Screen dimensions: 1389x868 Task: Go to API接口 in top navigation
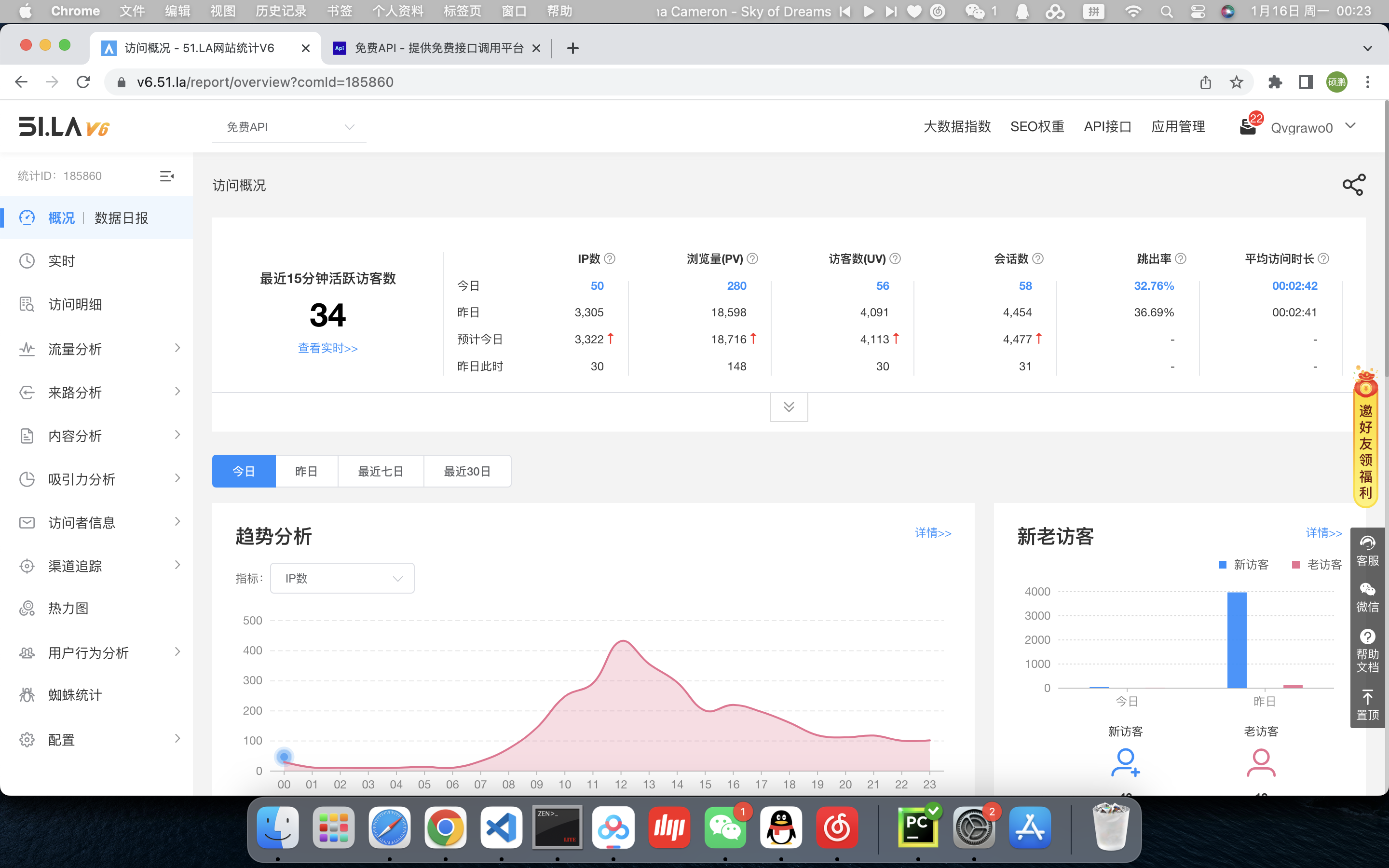[1108, 127]
